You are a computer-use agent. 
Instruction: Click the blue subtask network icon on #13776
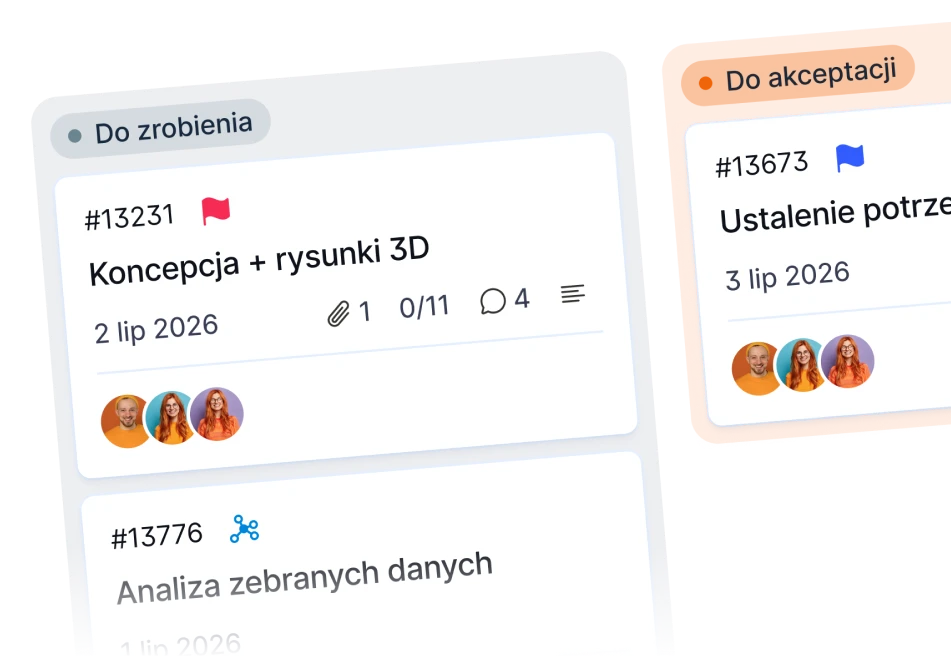[244, 529]
